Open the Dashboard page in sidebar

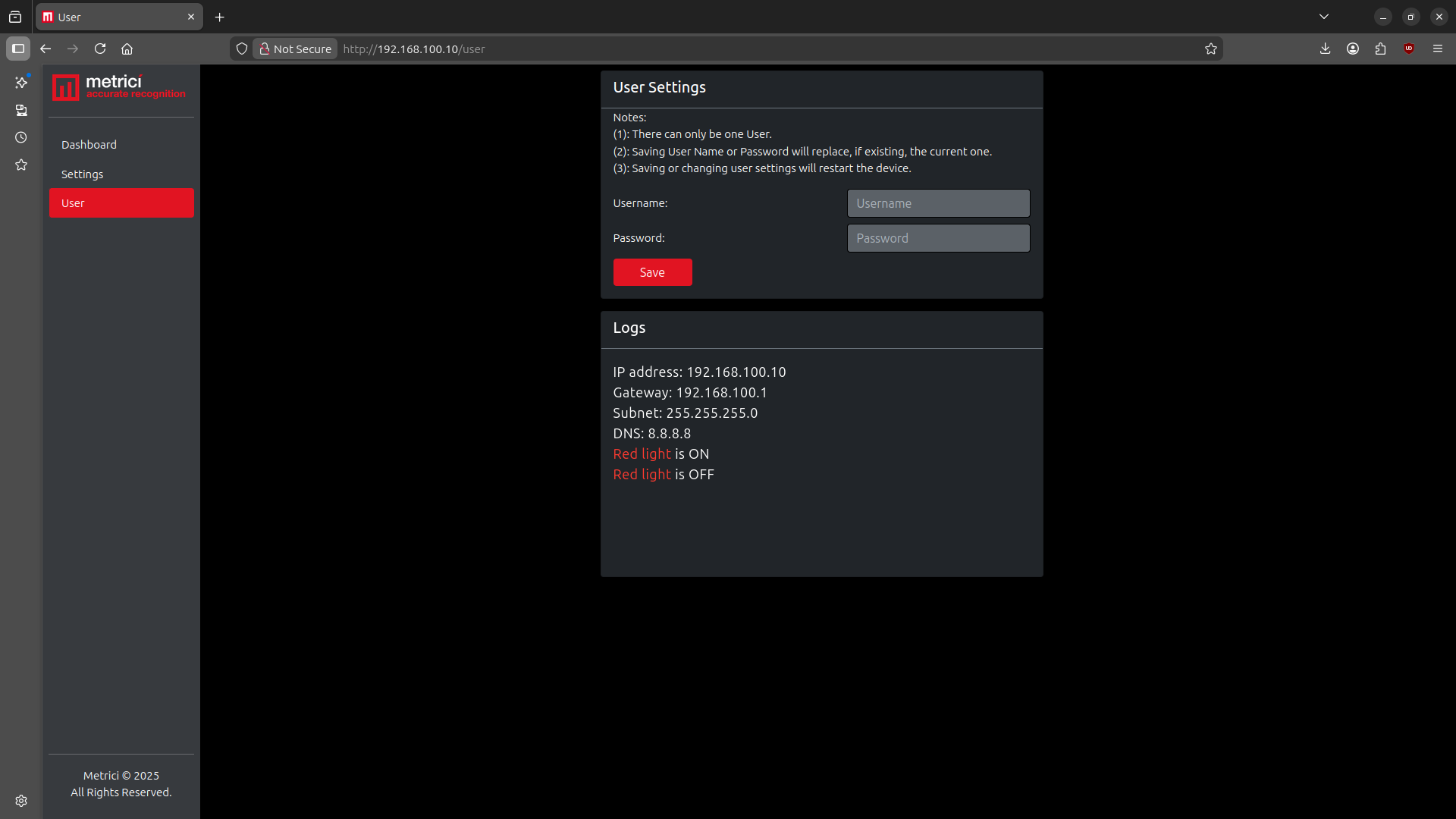click(x=121, y=145)
